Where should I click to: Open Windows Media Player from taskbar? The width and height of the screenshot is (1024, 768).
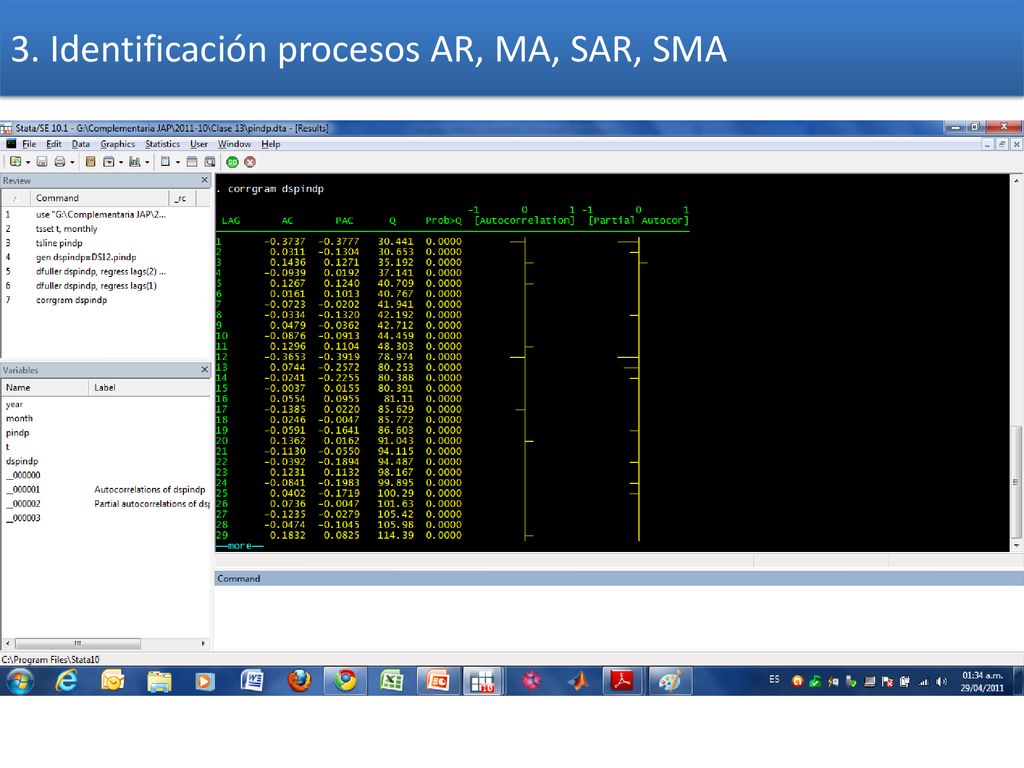pyautogui.click(x=204, y=681)
